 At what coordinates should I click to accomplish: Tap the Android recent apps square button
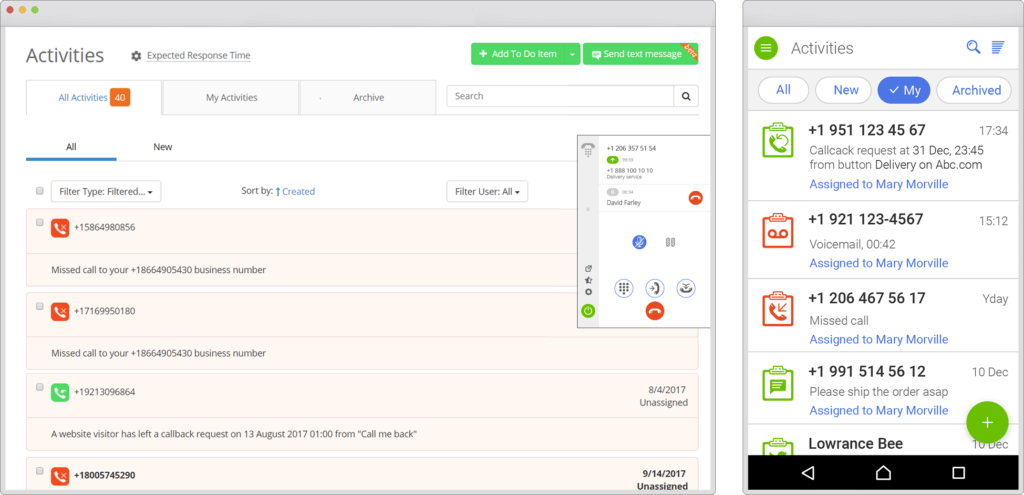(959, 473)
